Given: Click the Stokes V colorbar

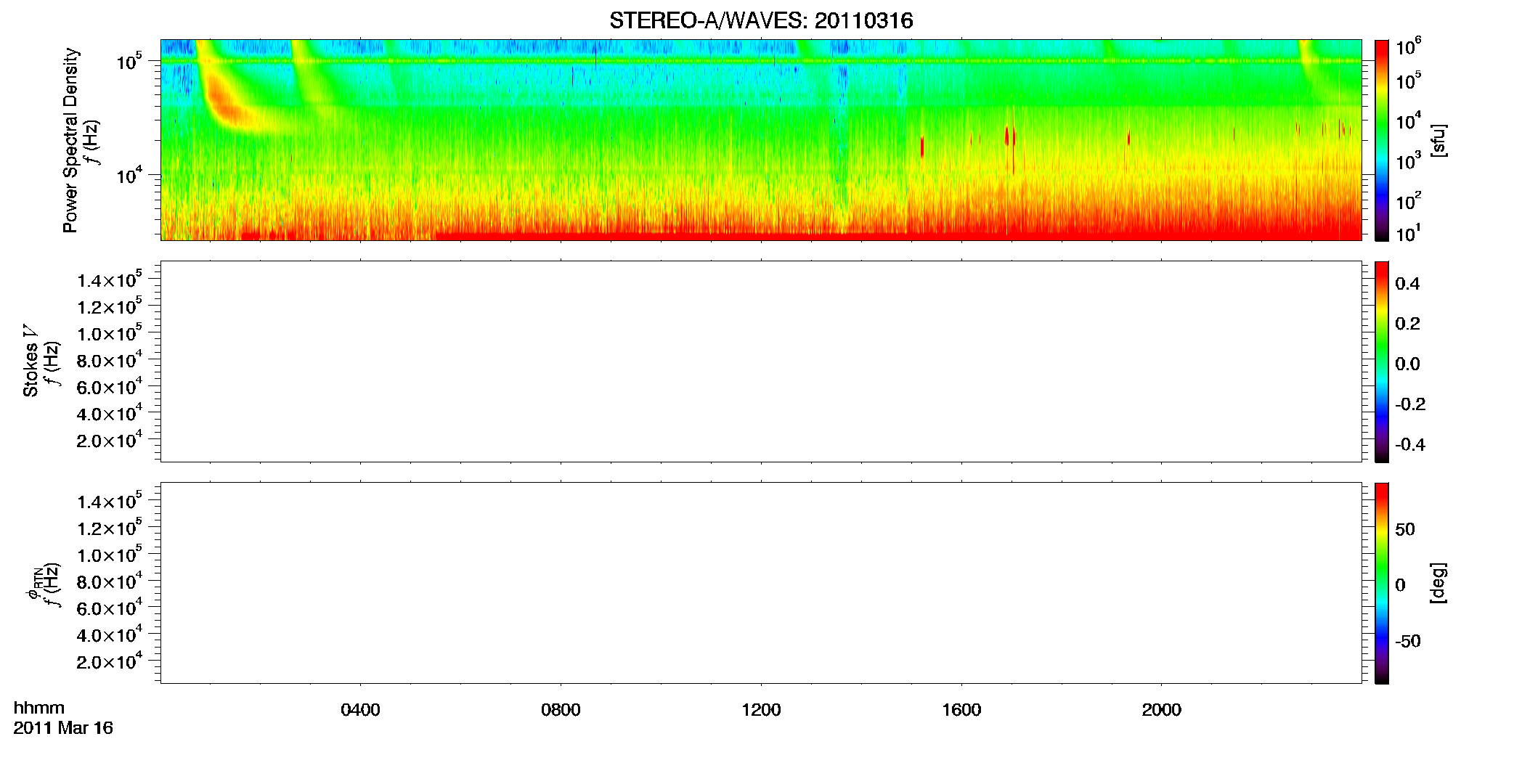Looking at the screenshot, I should [1382, 362].
